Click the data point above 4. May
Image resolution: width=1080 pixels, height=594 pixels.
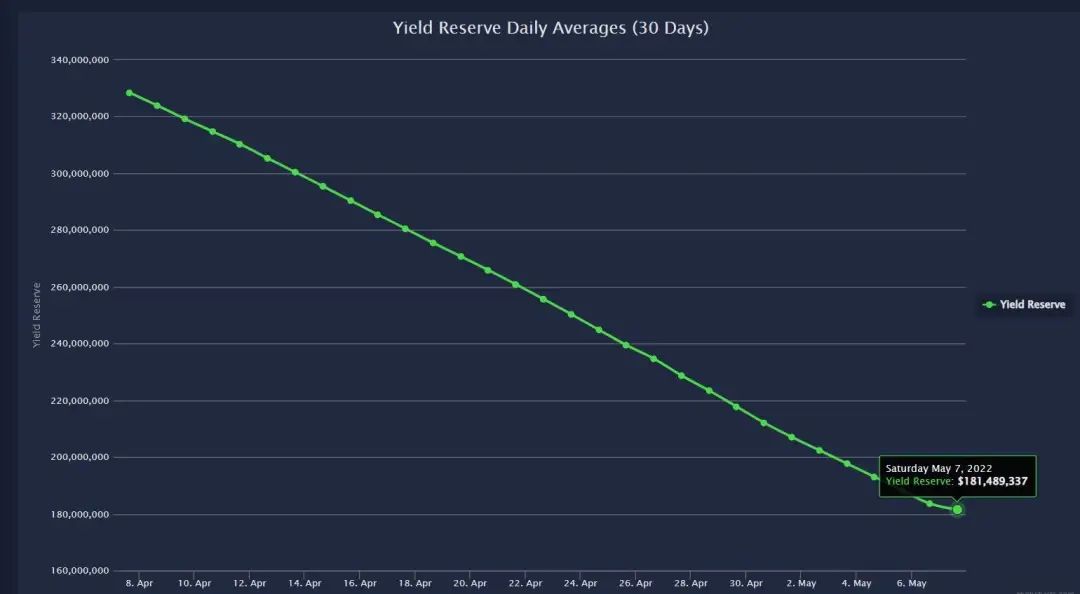pyautogui.click(x=847, y=463)
